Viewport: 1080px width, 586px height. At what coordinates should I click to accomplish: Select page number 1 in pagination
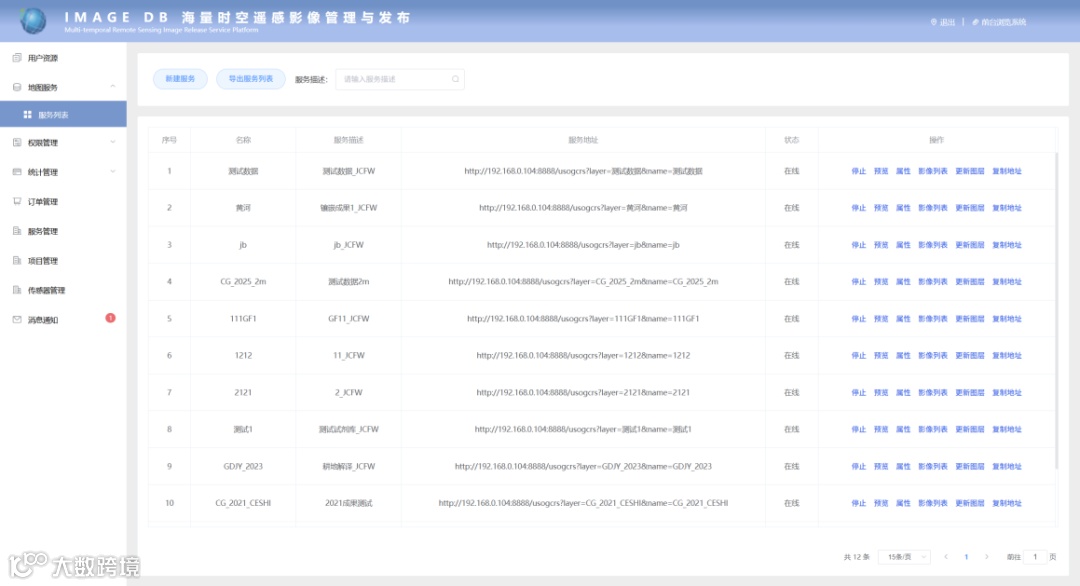966,556
